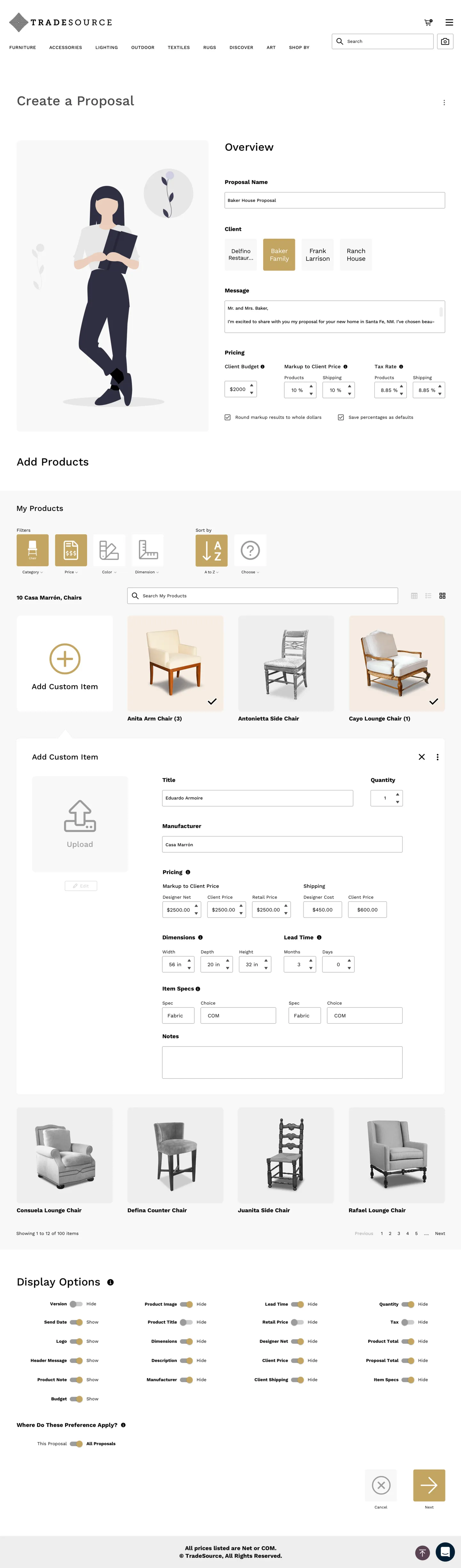Select the Baker Family client
The width and height of the screenshot is (461, 1568).
pyautogui.click(x=279, y=254)
